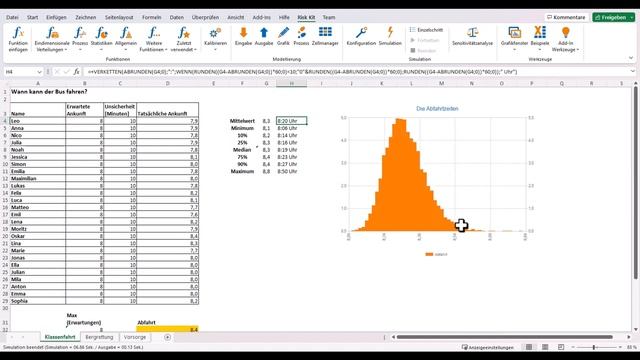Click into the VERKETTEN formula text

pos(302,71)
